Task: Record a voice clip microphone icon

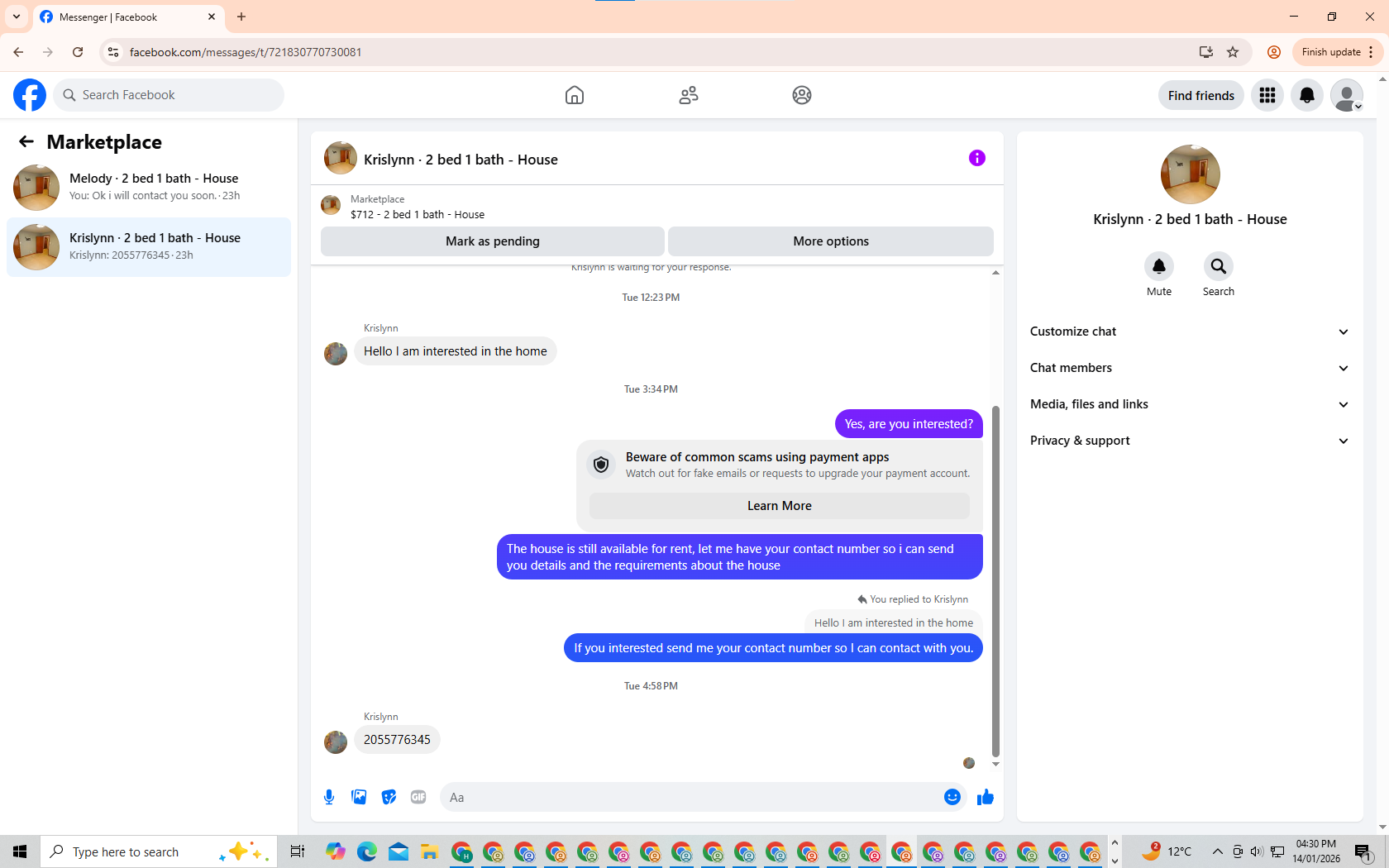Action: pyautogui.click(x=329, y=797)
